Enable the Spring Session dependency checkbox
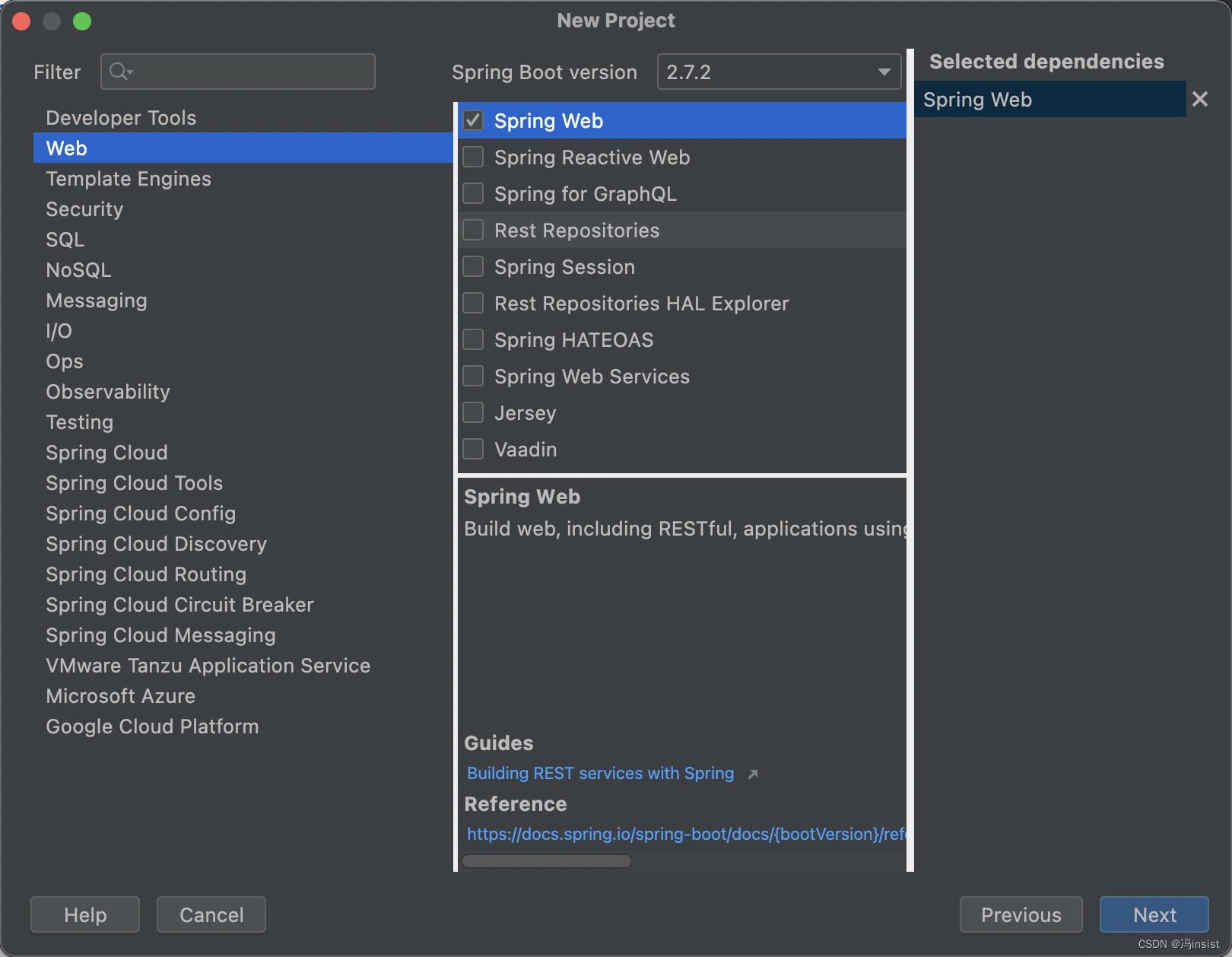 click(x=473, y=266)
